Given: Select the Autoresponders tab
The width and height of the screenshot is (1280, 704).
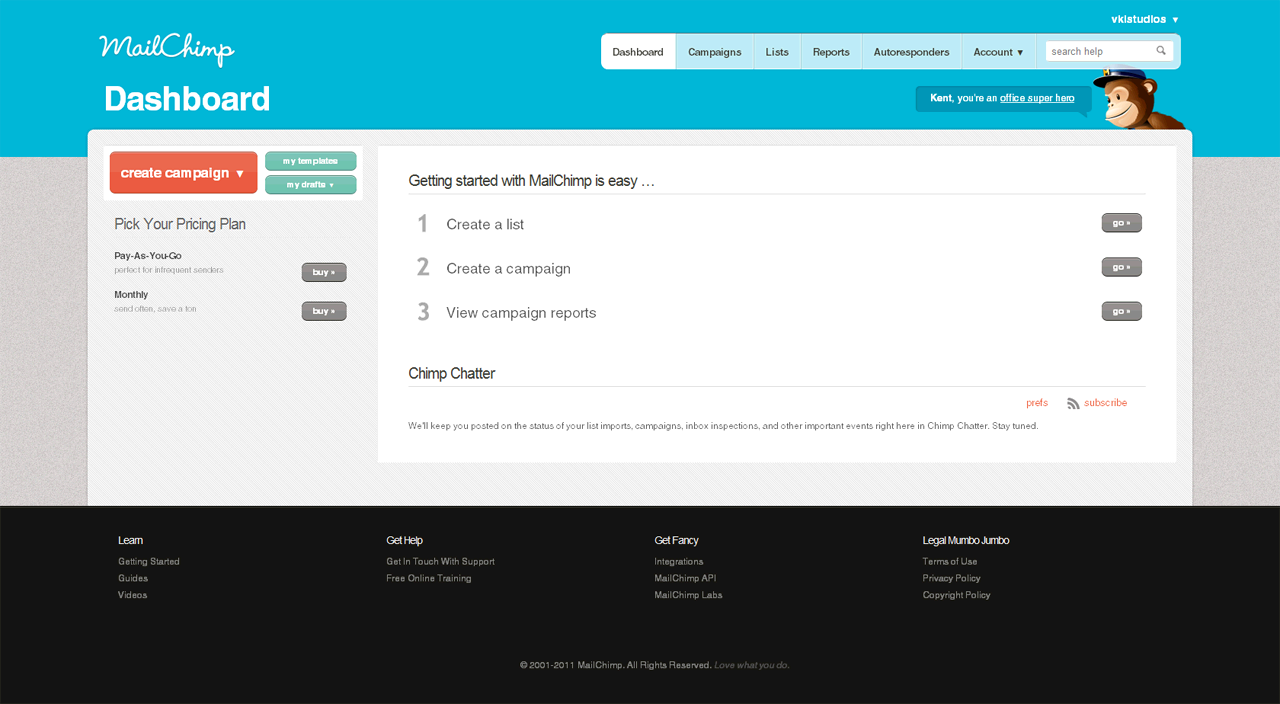Looking at the screenshot, I should (911, 52).
